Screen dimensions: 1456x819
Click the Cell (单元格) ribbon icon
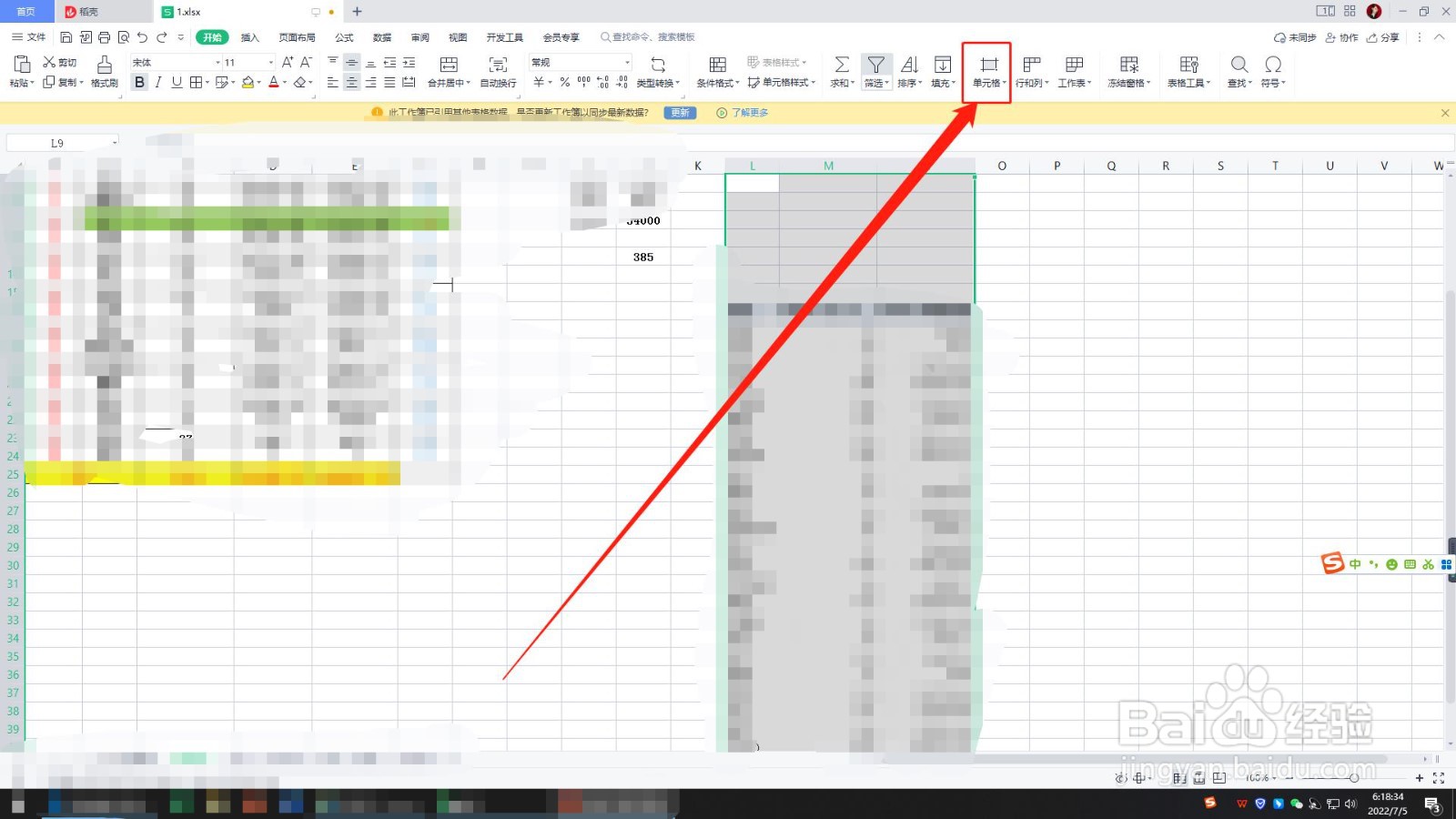click(988, 64)
